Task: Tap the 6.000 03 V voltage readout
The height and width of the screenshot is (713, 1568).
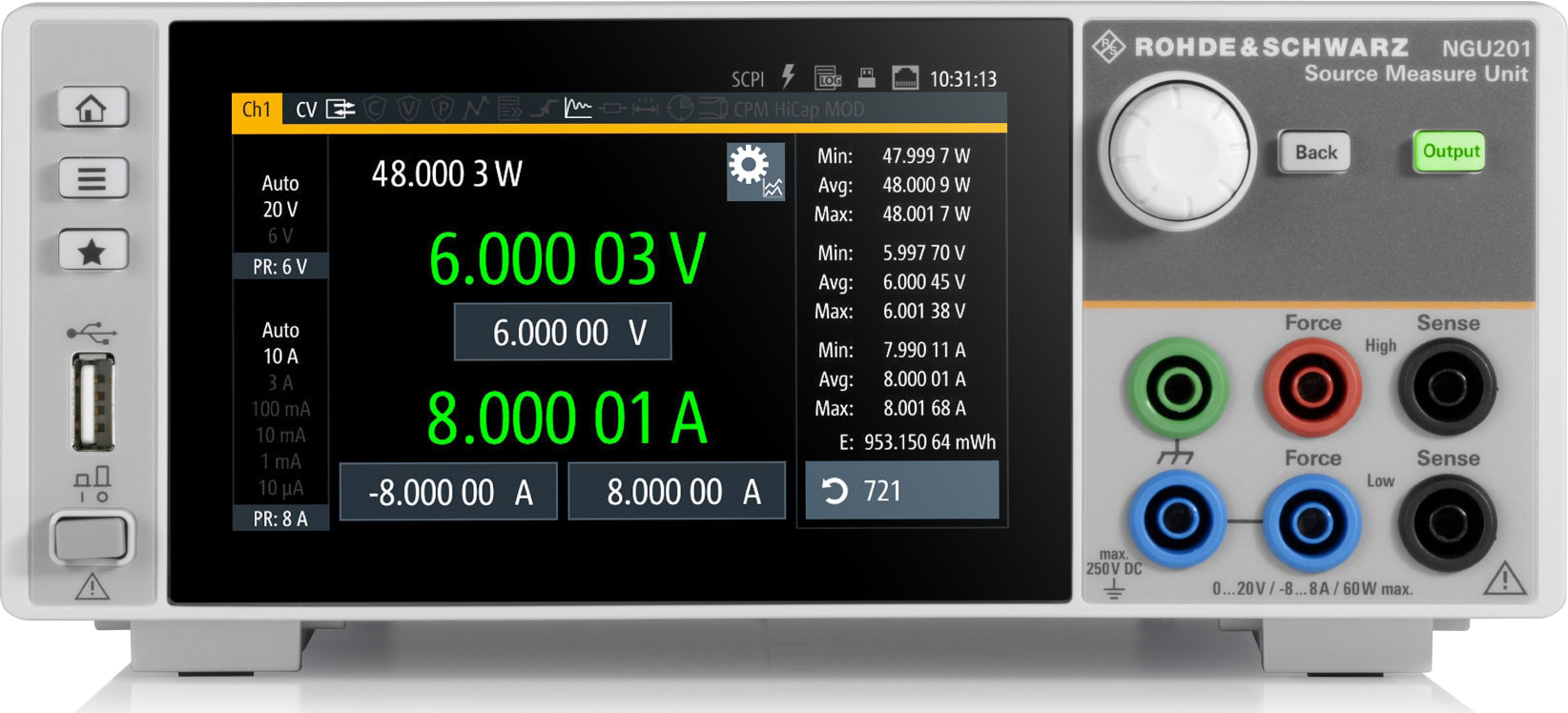Action: click(567, 258)
